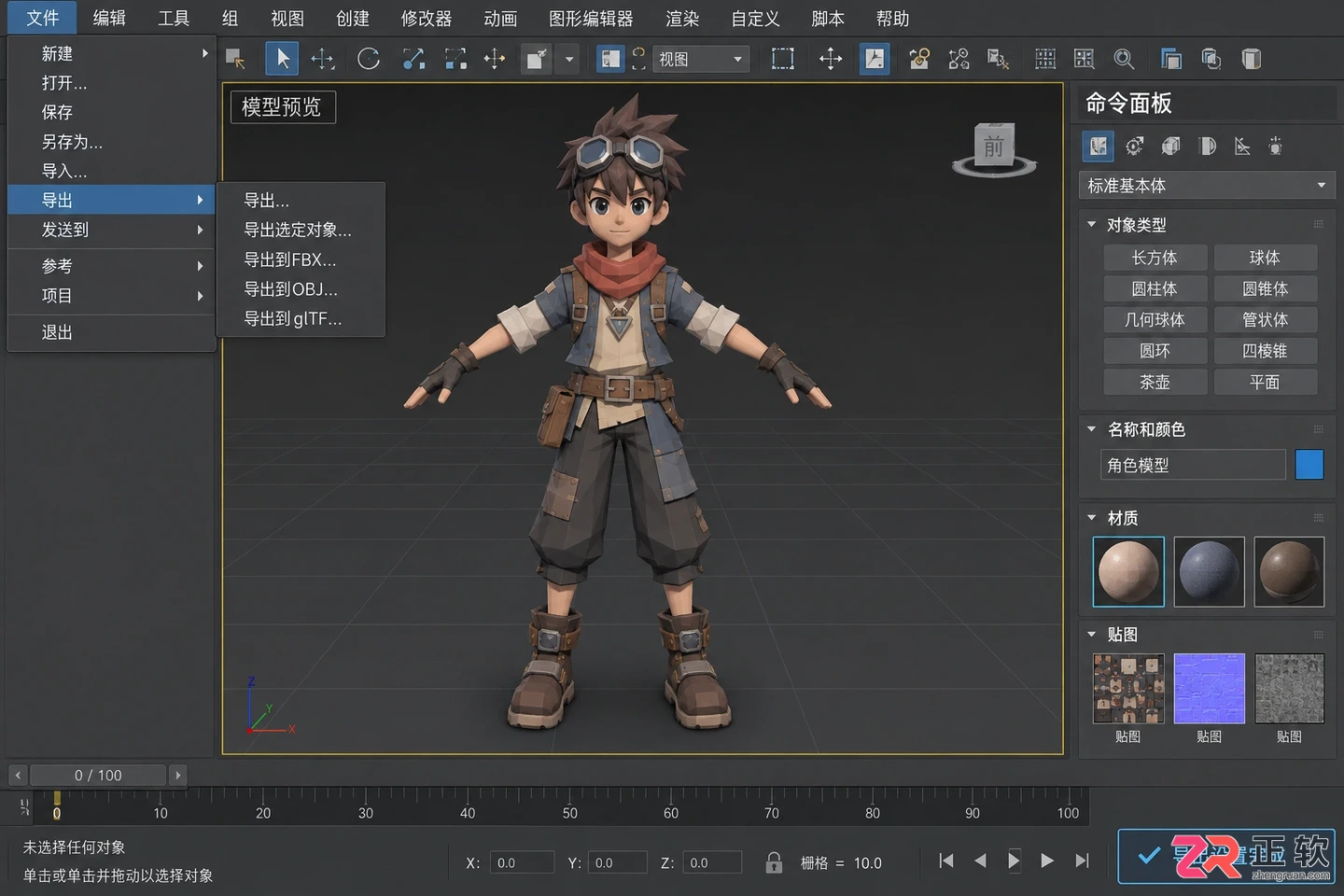
Task: Click the 圆锥体 button
Action: click(x=1265, y=288)
